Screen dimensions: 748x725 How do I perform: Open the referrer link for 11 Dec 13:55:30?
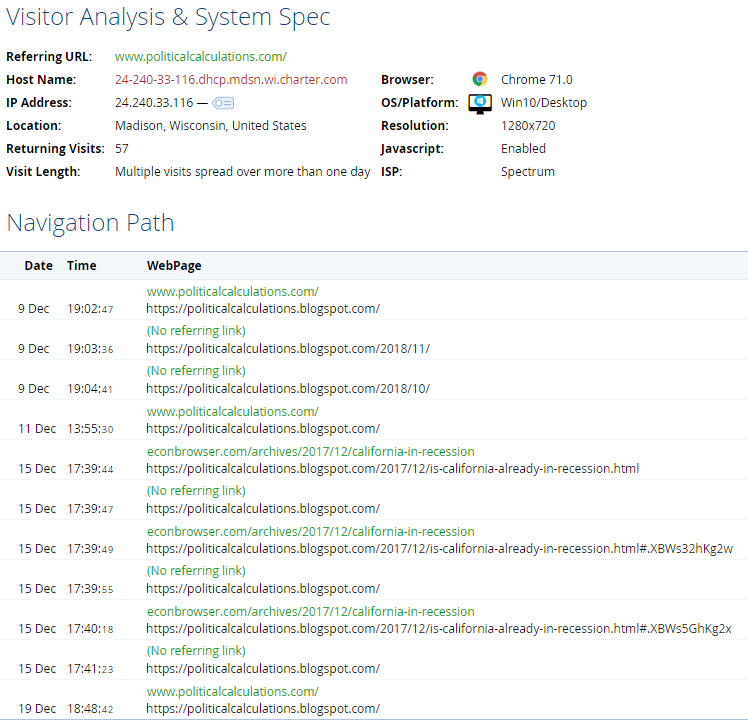pyautogui.click(x=233, y=412)
